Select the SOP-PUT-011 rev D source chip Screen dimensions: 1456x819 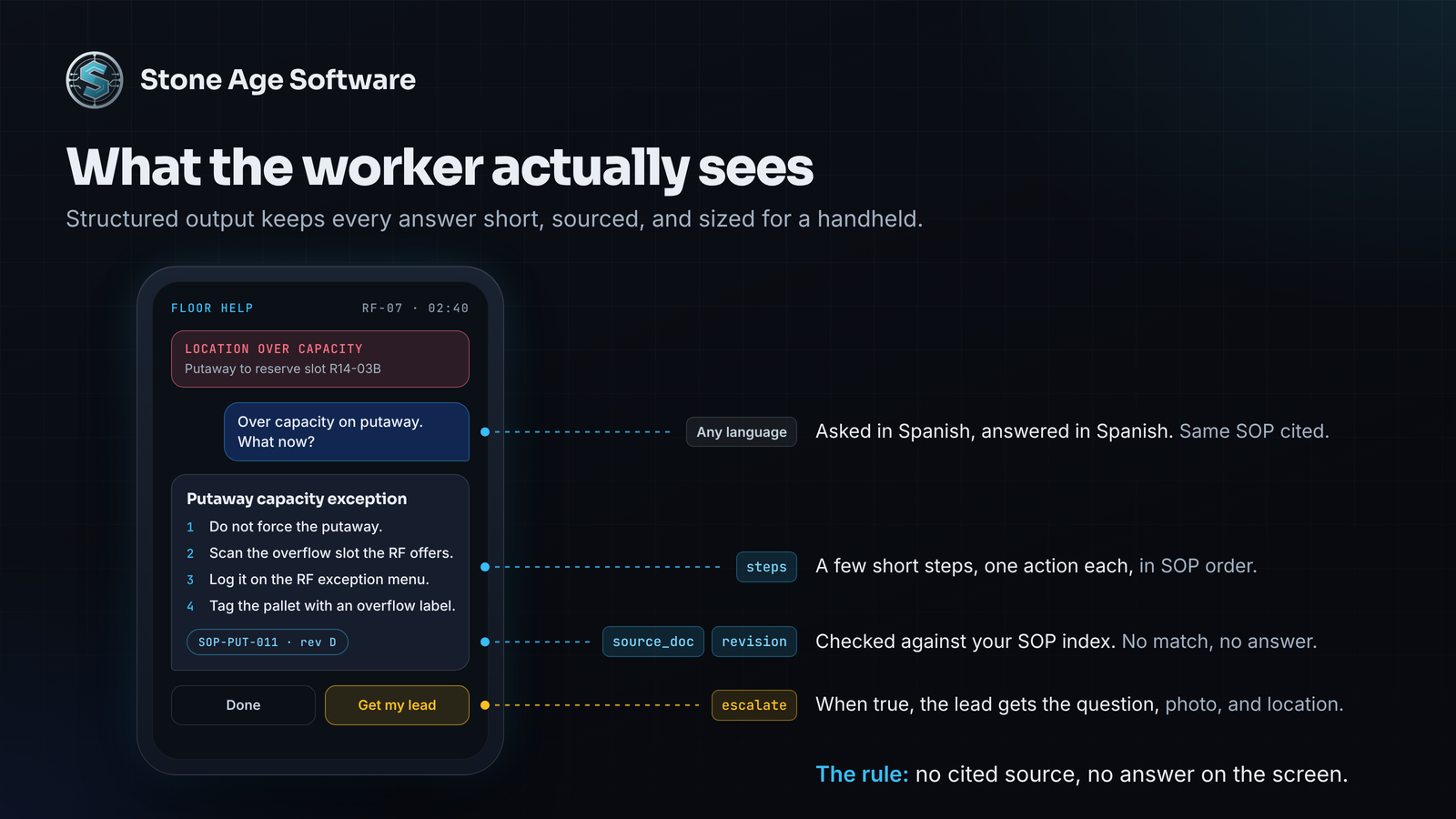click(268, 642)
